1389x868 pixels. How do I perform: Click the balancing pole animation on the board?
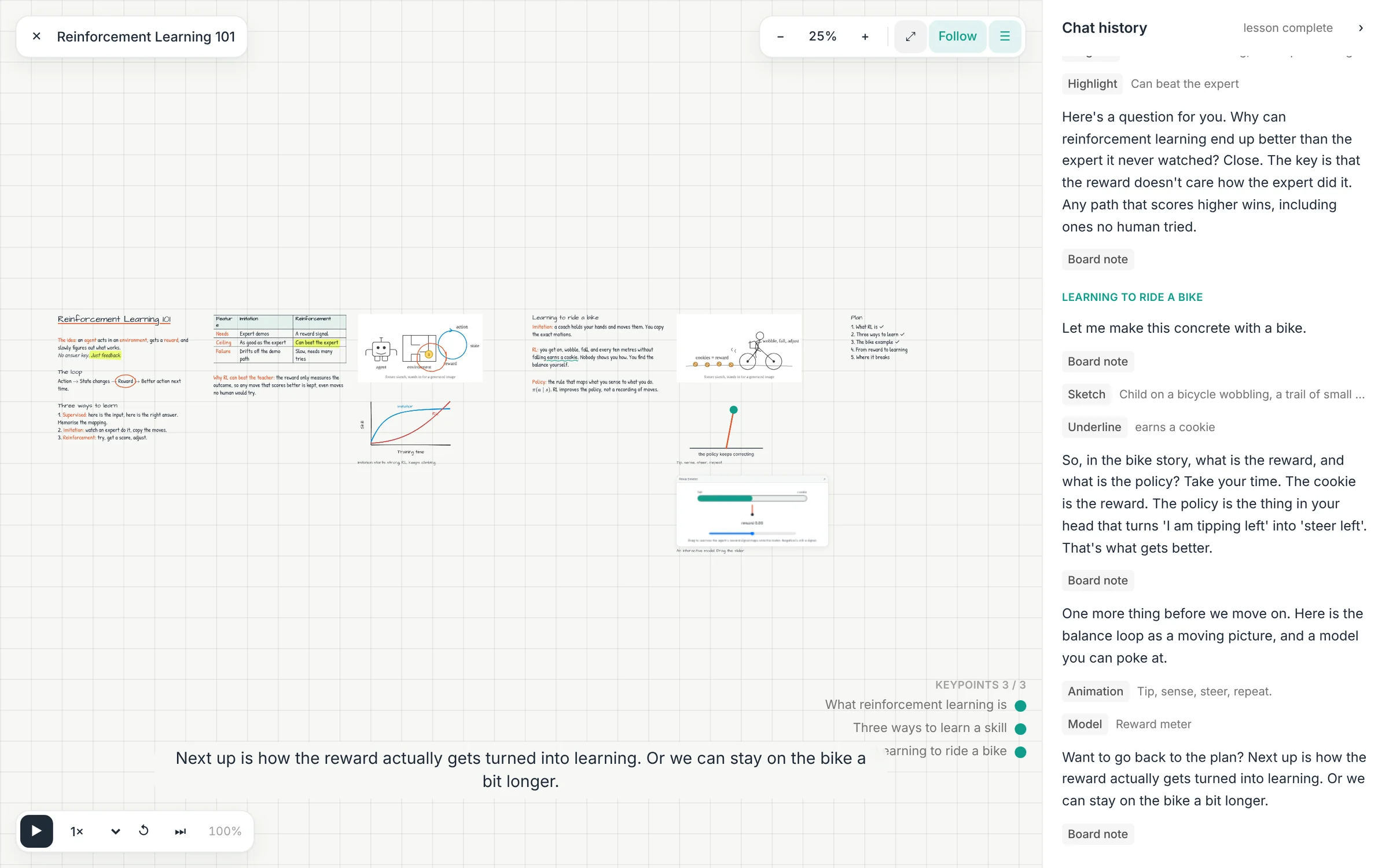coord(726,431)
